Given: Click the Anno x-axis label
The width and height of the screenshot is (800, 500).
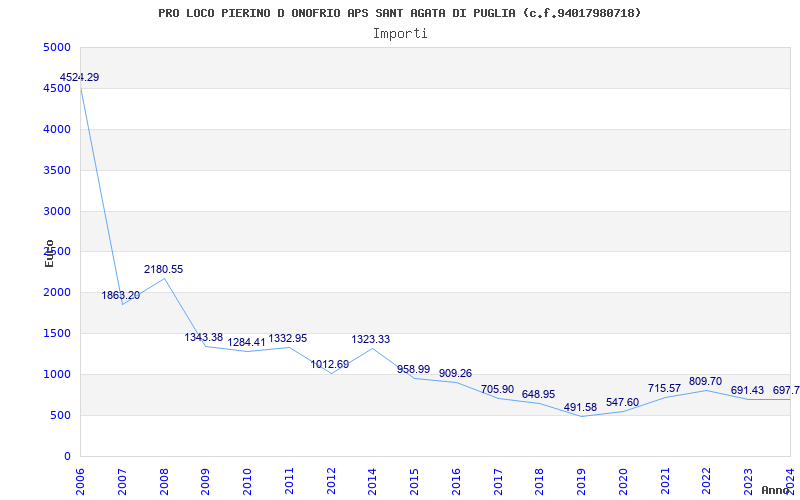Looking at the screenshot, I should (x=776, y=490).
